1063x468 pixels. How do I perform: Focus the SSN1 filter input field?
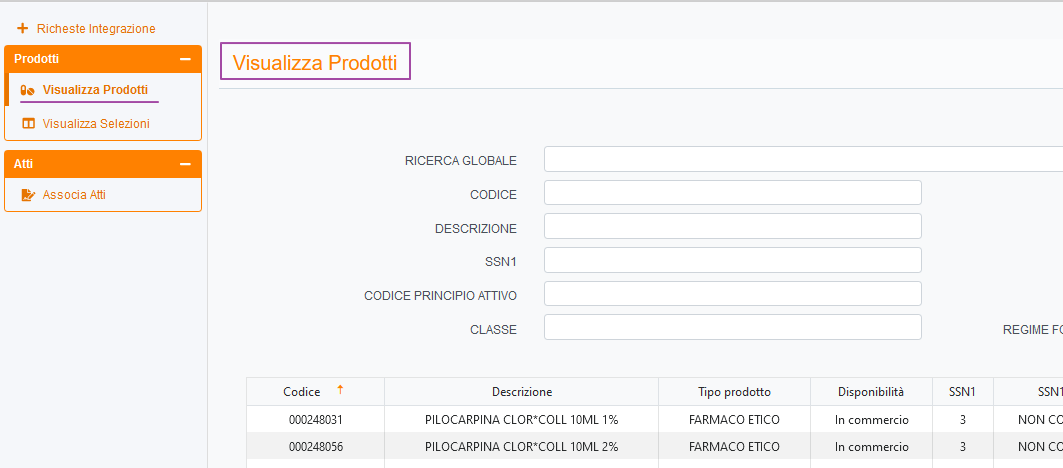tap(732, 260)
